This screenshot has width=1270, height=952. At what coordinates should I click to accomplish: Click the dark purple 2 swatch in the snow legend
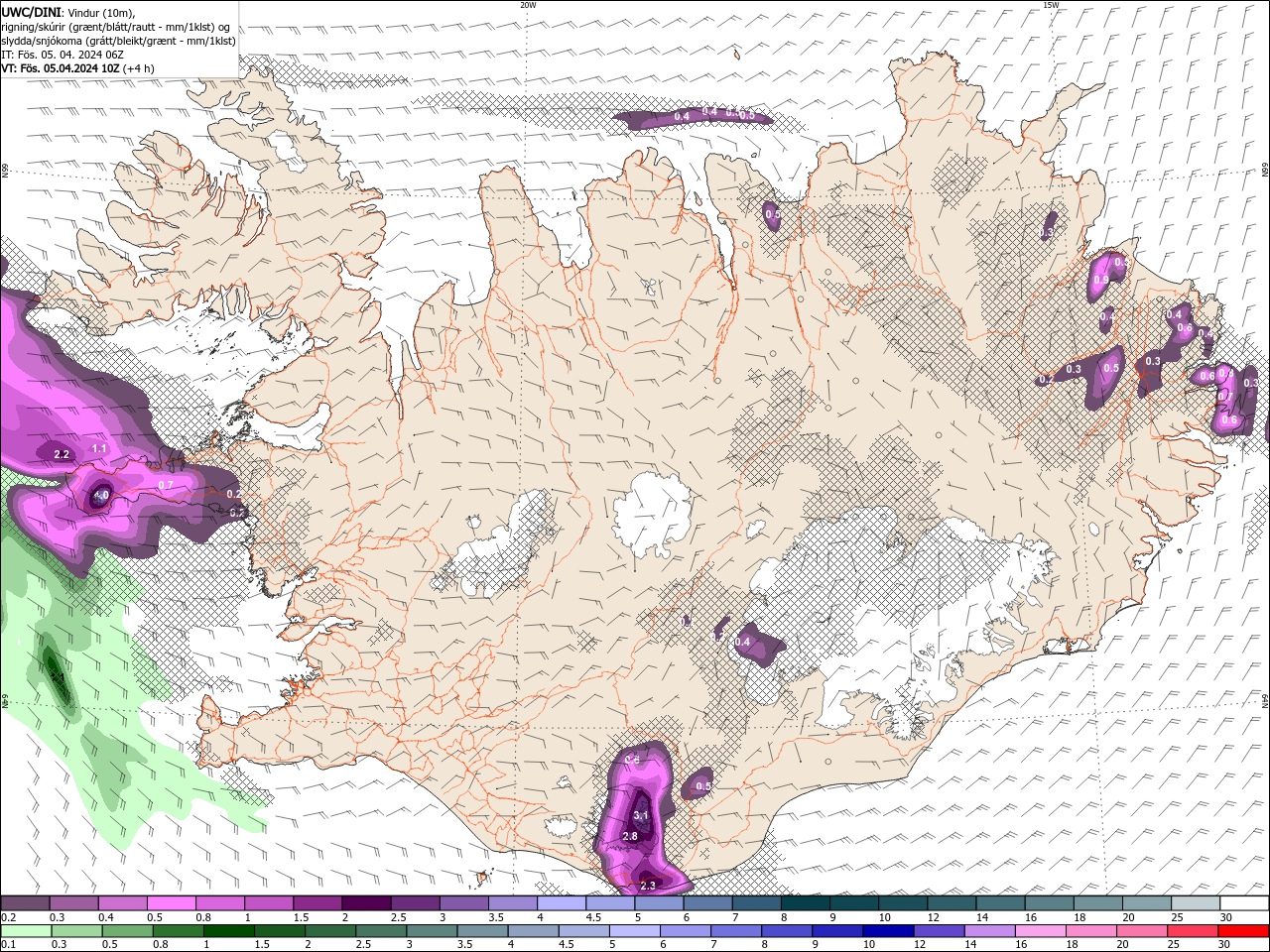(366, 903)
